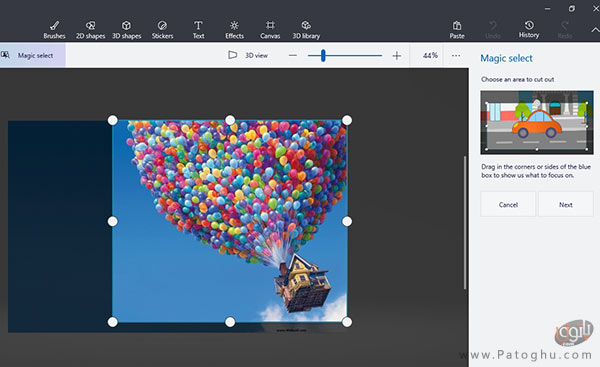
Task: Click the Paste button
Action: [x=457, y=30]
